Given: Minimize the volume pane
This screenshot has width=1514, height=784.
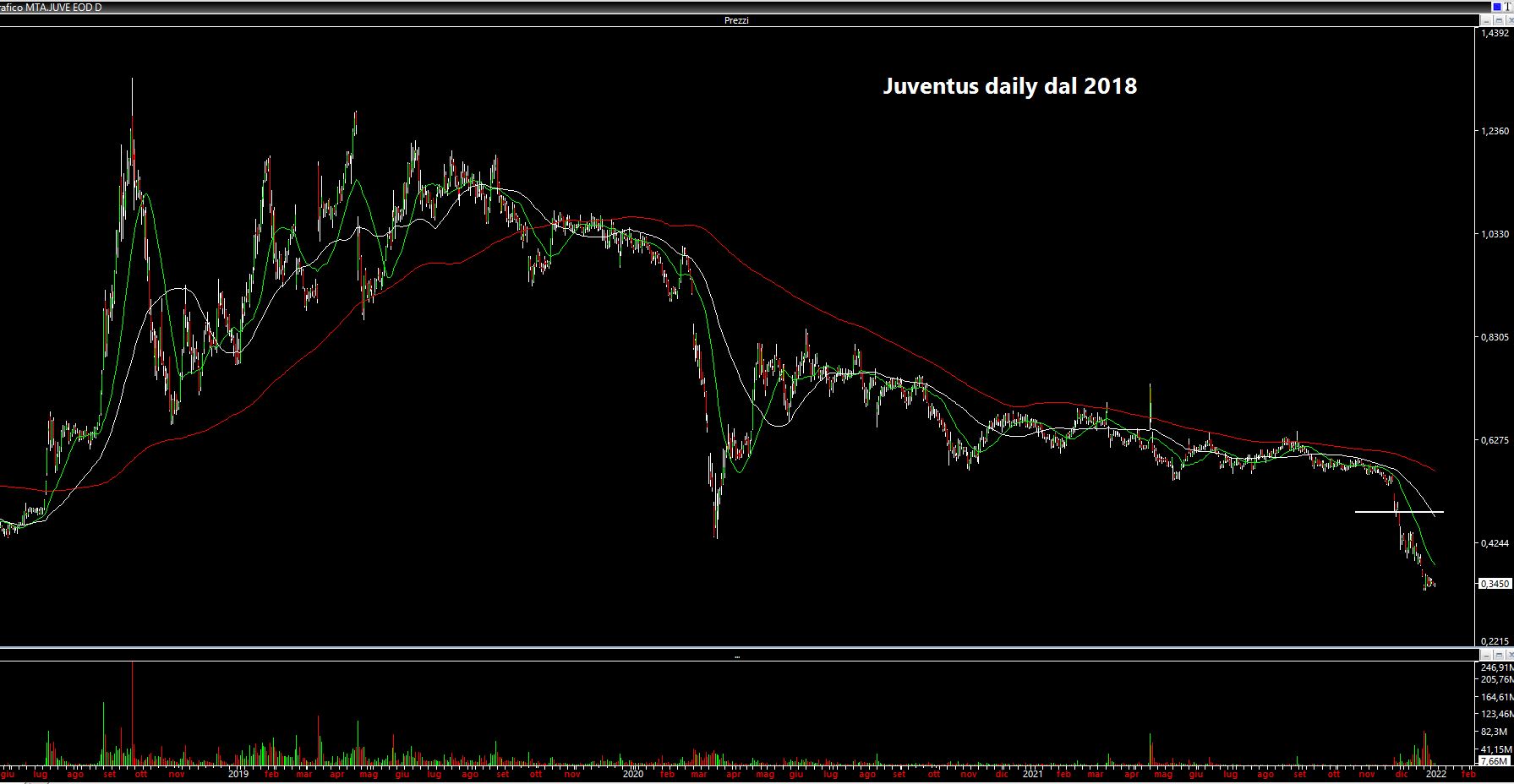Looking at the screenshot, I should tap(1486, 655).
